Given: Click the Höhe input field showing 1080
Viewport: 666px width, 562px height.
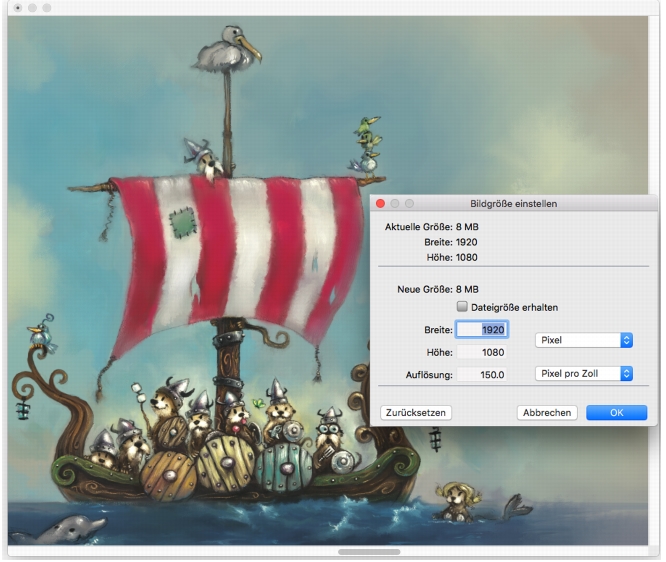Looking at the screenshot, I should point(482,352).
